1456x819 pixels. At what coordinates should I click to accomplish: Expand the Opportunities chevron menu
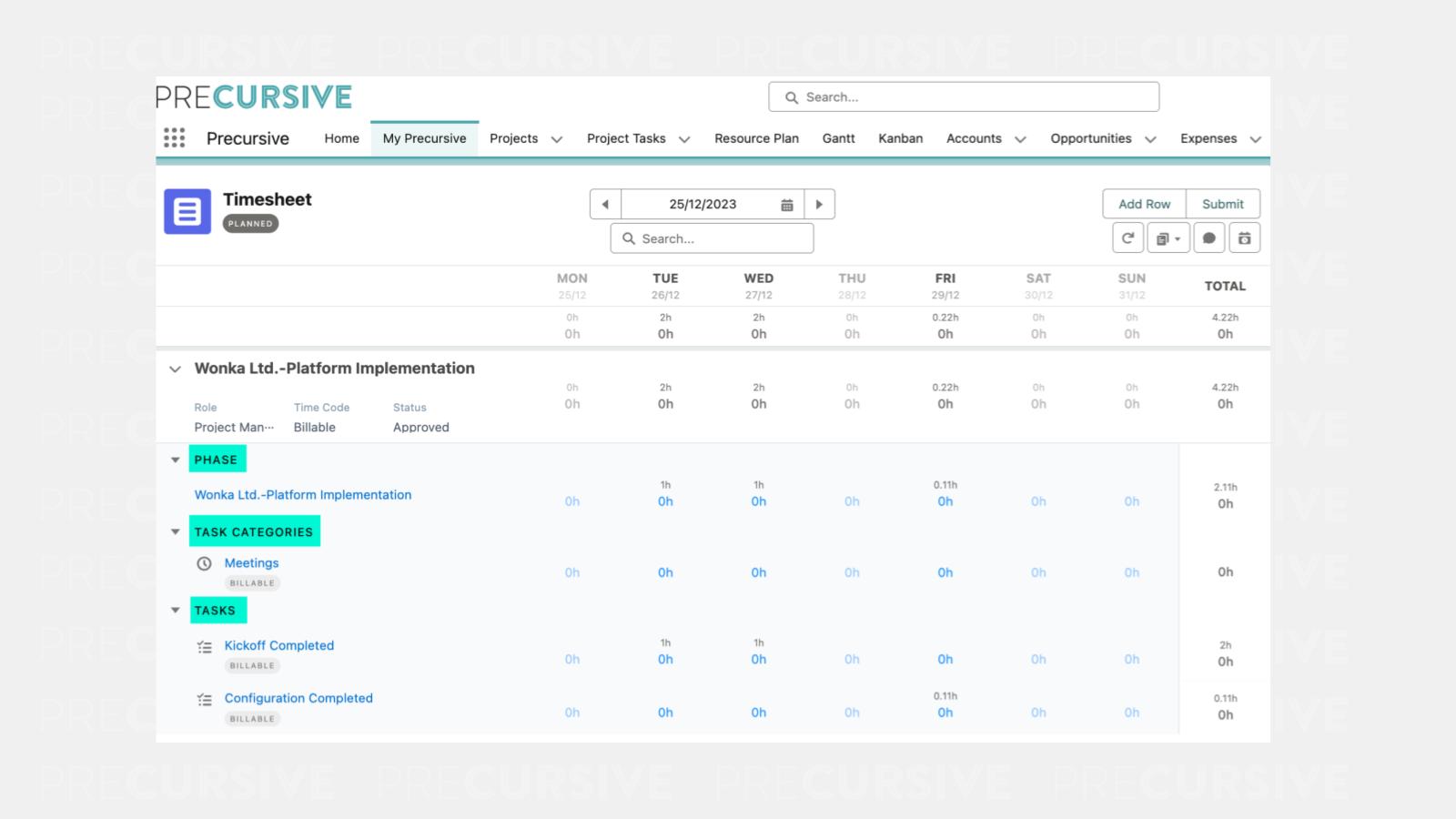1150,139
